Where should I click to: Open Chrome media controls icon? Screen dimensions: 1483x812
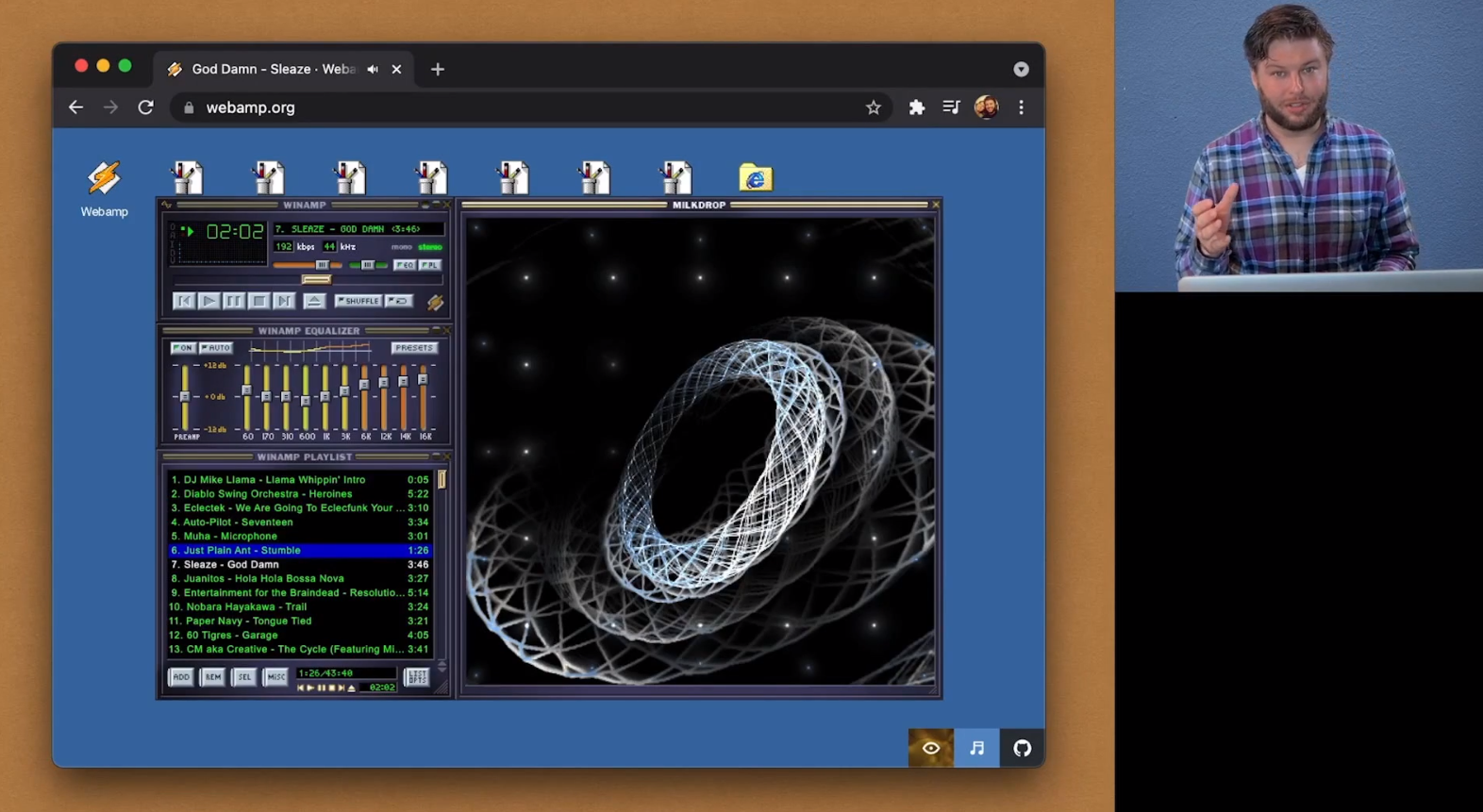pos(951,108)
